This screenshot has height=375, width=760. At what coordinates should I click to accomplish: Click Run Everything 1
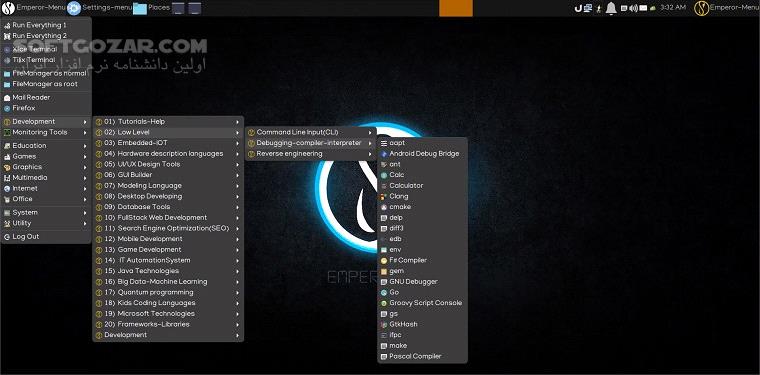click(46, 25)
